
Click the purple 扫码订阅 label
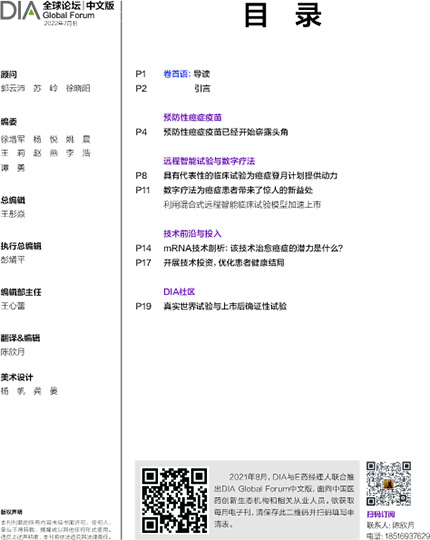pyautogui.click(x=381, y=514)
